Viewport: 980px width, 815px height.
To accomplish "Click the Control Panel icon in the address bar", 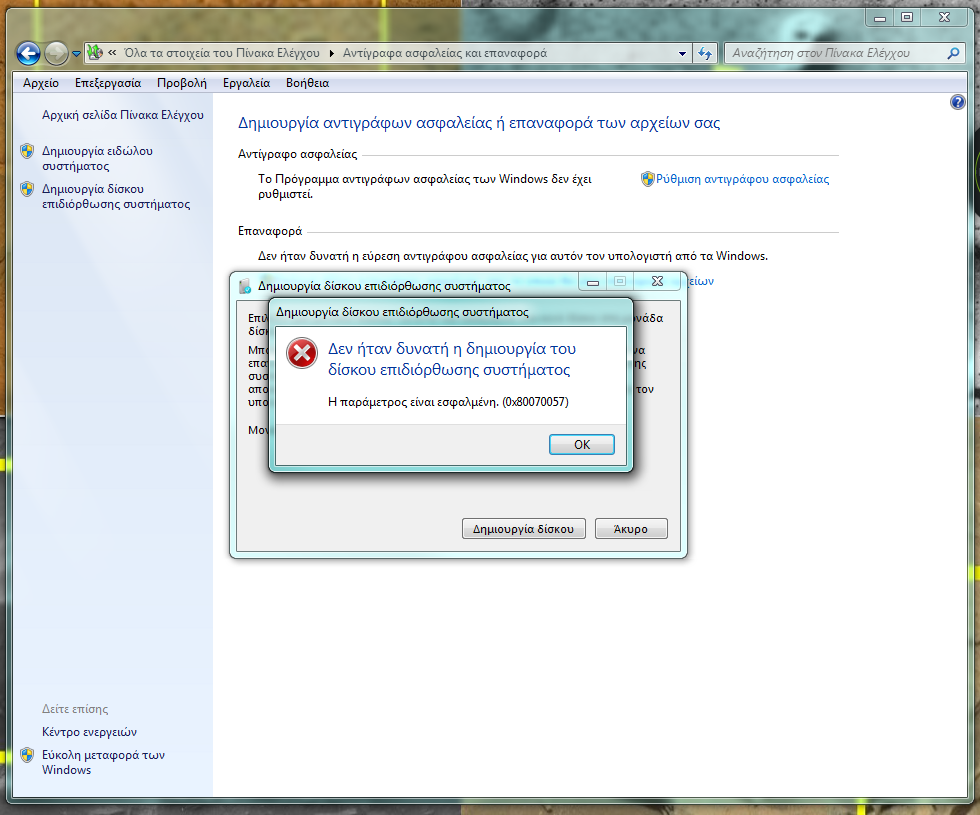I will point(94,52).
